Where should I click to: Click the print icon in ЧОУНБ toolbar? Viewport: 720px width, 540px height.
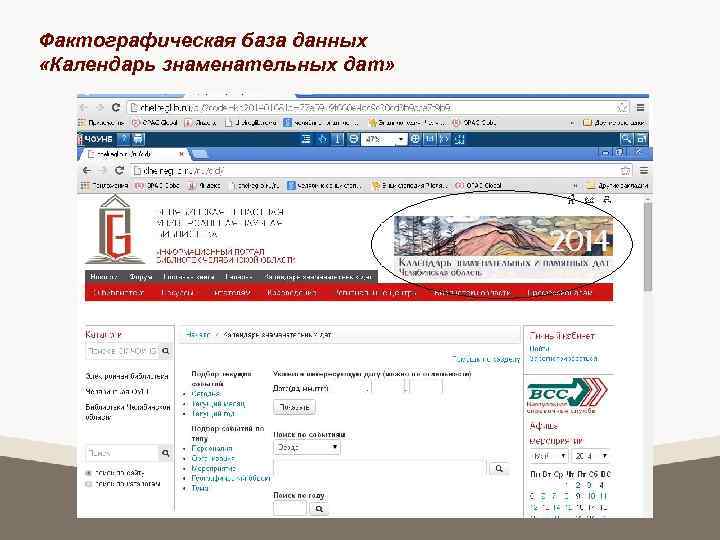139,139
